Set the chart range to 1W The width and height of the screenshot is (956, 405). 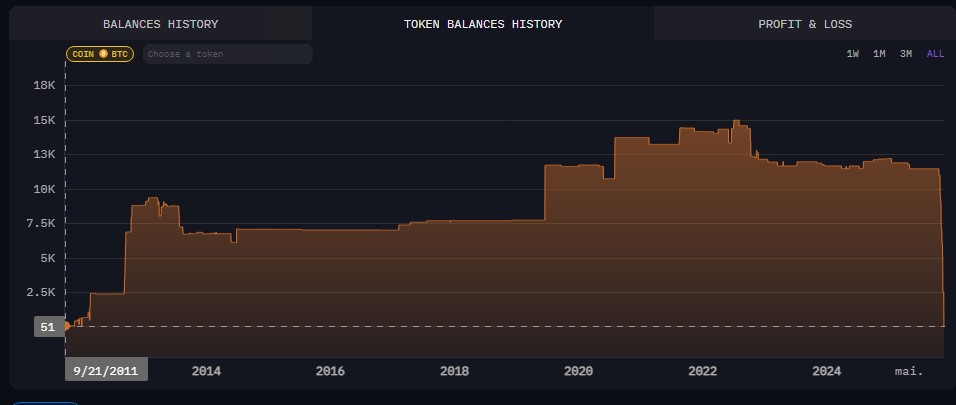(853, 54)
